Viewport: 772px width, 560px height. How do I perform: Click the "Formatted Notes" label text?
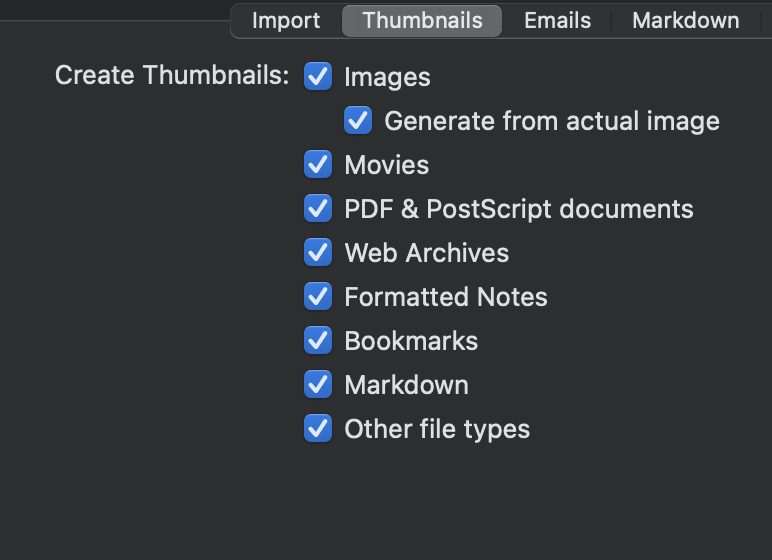[445, 297]
